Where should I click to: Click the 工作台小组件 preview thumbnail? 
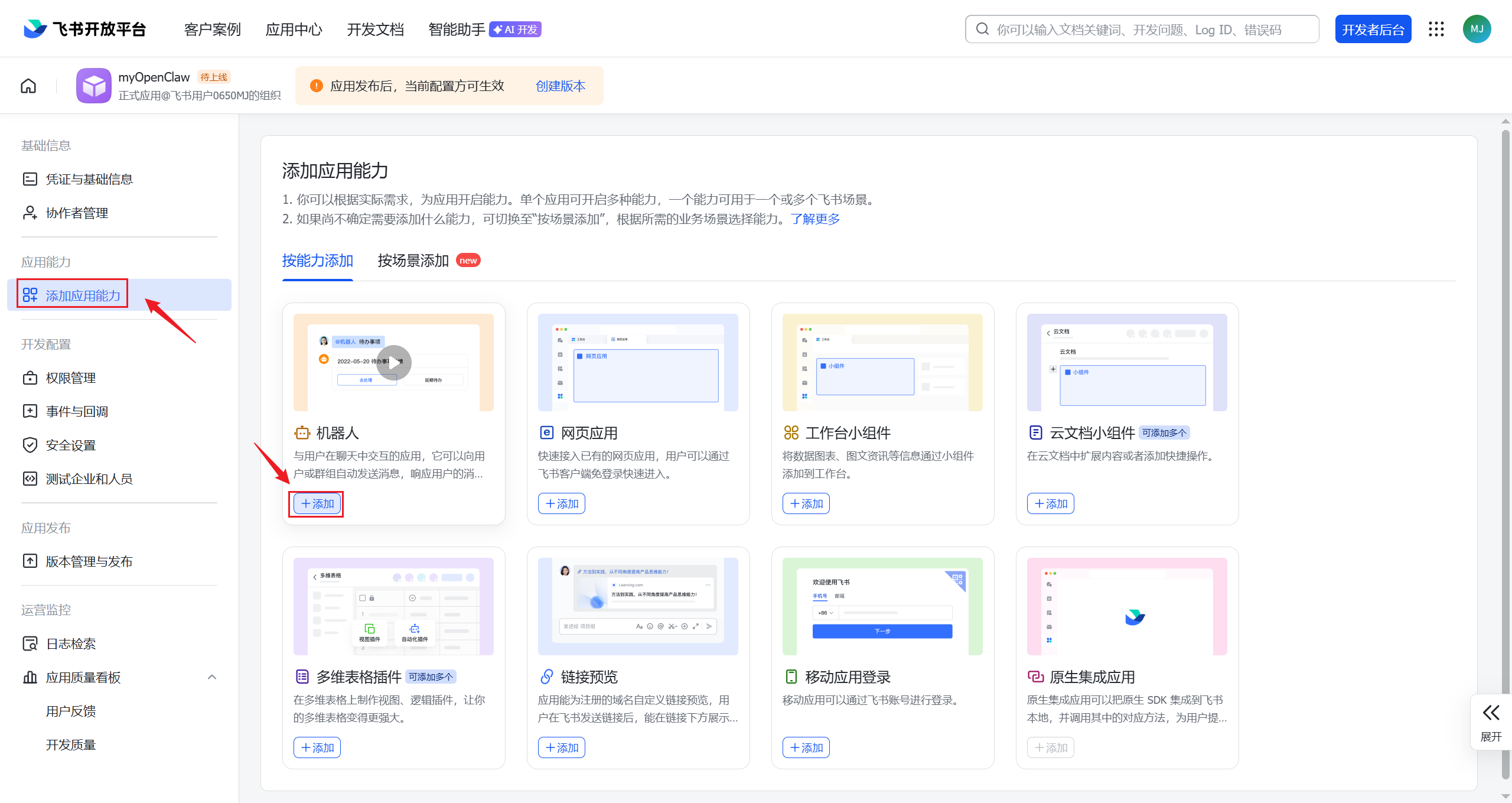(x=882, y=362)
